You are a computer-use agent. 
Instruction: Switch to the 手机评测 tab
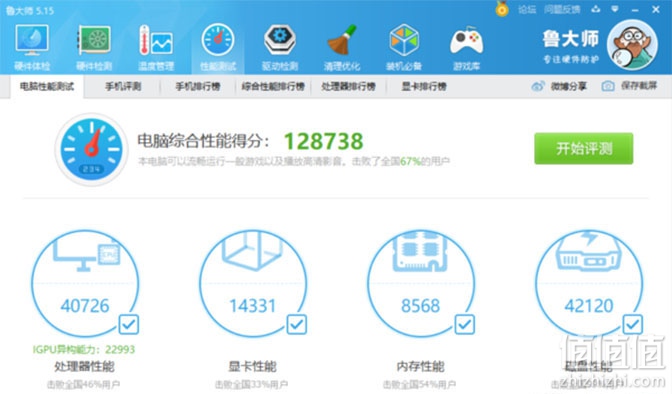point(123,87)
